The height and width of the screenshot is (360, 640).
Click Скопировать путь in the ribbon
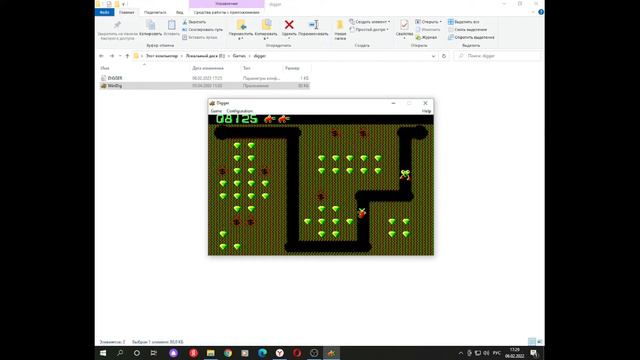click(202, 29)
